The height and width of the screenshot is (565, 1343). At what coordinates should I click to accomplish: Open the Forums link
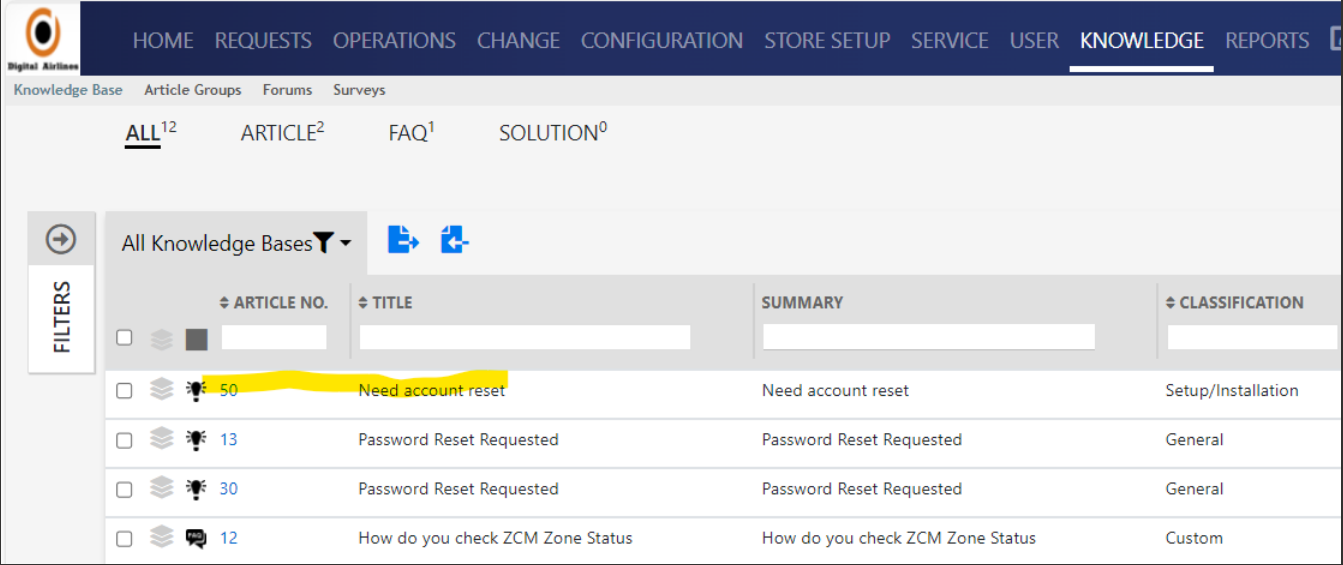pos(288,90)
